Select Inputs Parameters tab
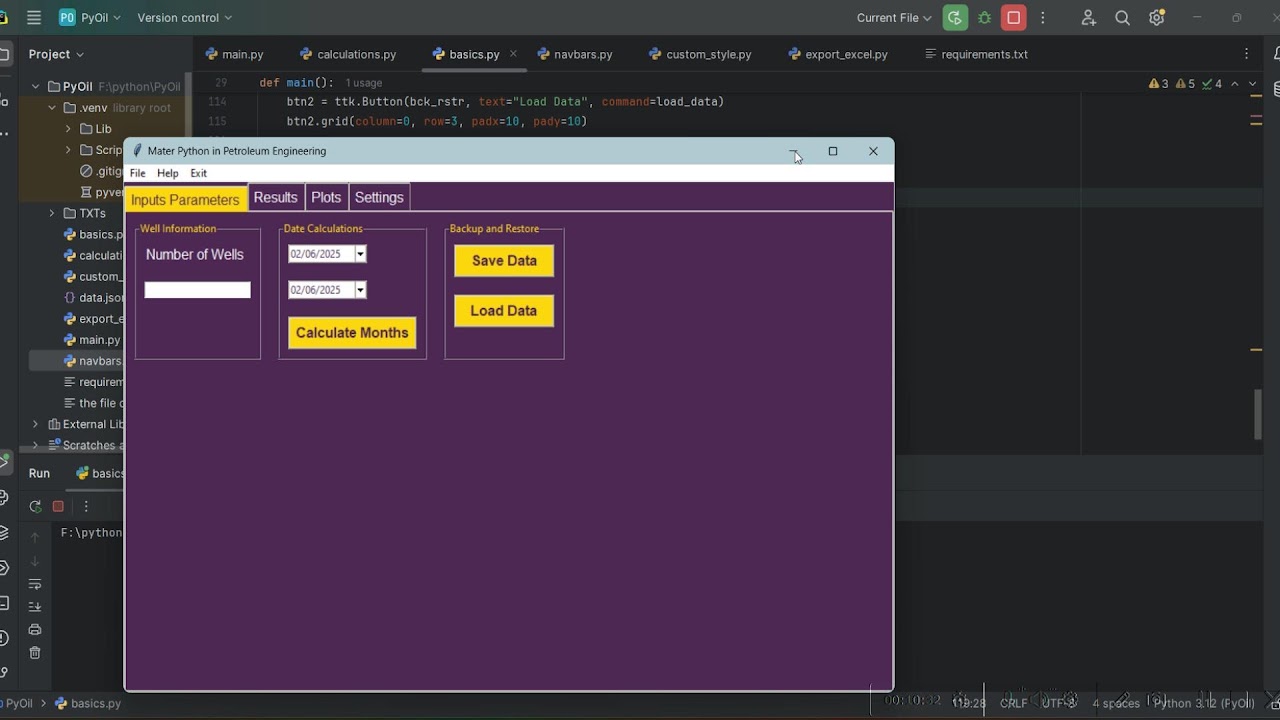Image resolution: width=1280 pixels, height=720 pixels. (185, 199)
